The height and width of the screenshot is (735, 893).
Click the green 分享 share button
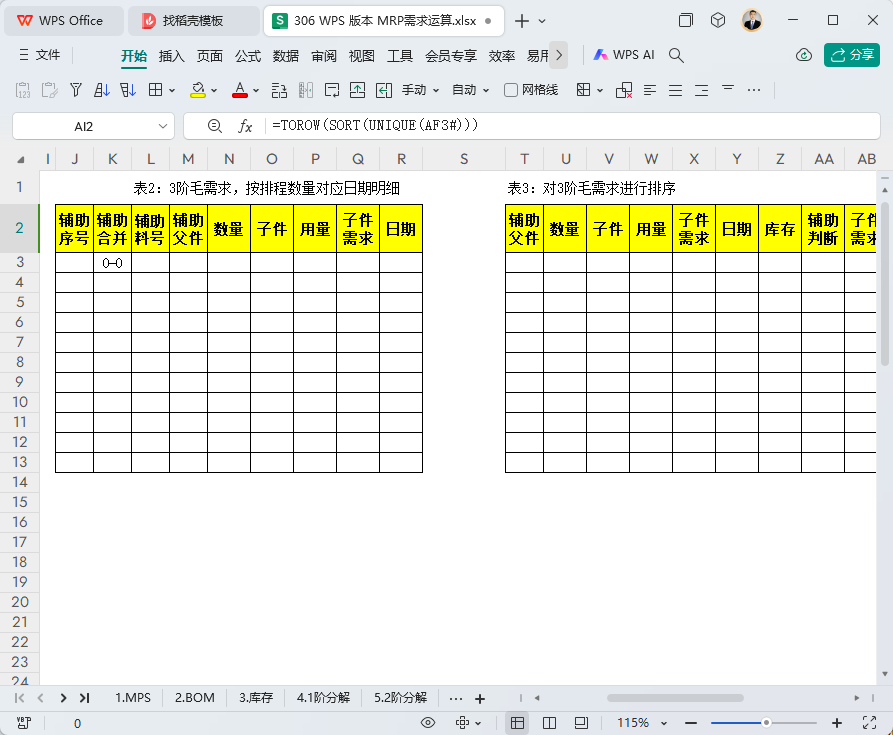point(852,55)
